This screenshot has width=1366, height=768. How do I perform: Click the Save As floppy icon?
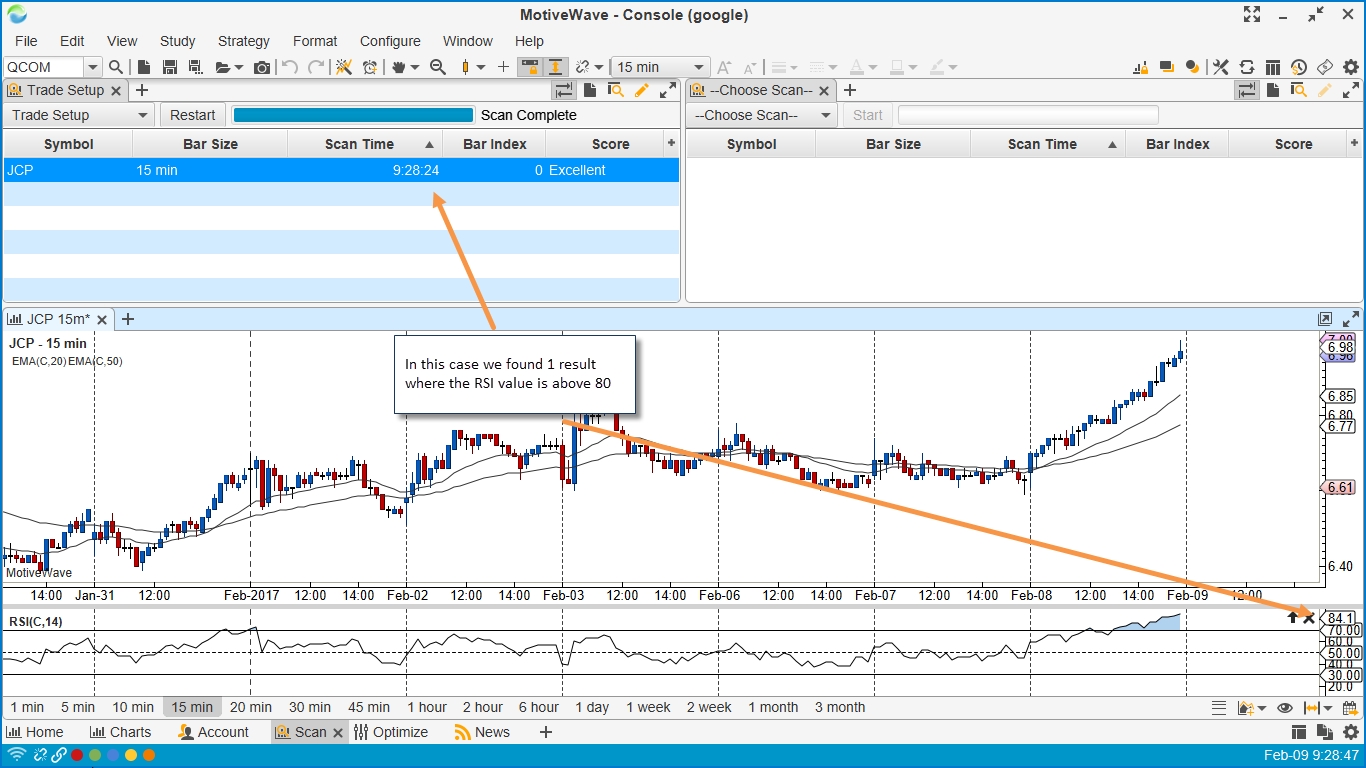pyautogui.click(x=195, y=67)
